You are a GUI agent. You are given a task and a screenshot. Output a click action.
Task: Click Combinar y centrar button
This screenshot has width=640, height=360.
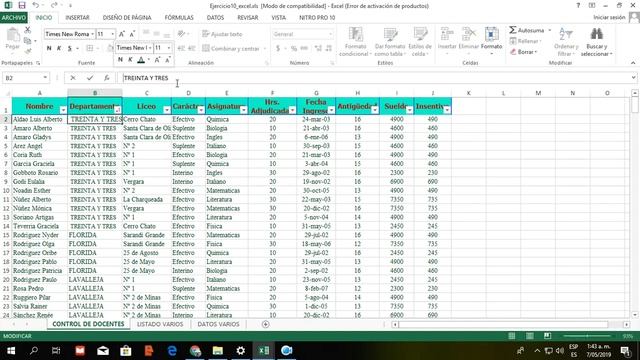[x=231, y=49]
